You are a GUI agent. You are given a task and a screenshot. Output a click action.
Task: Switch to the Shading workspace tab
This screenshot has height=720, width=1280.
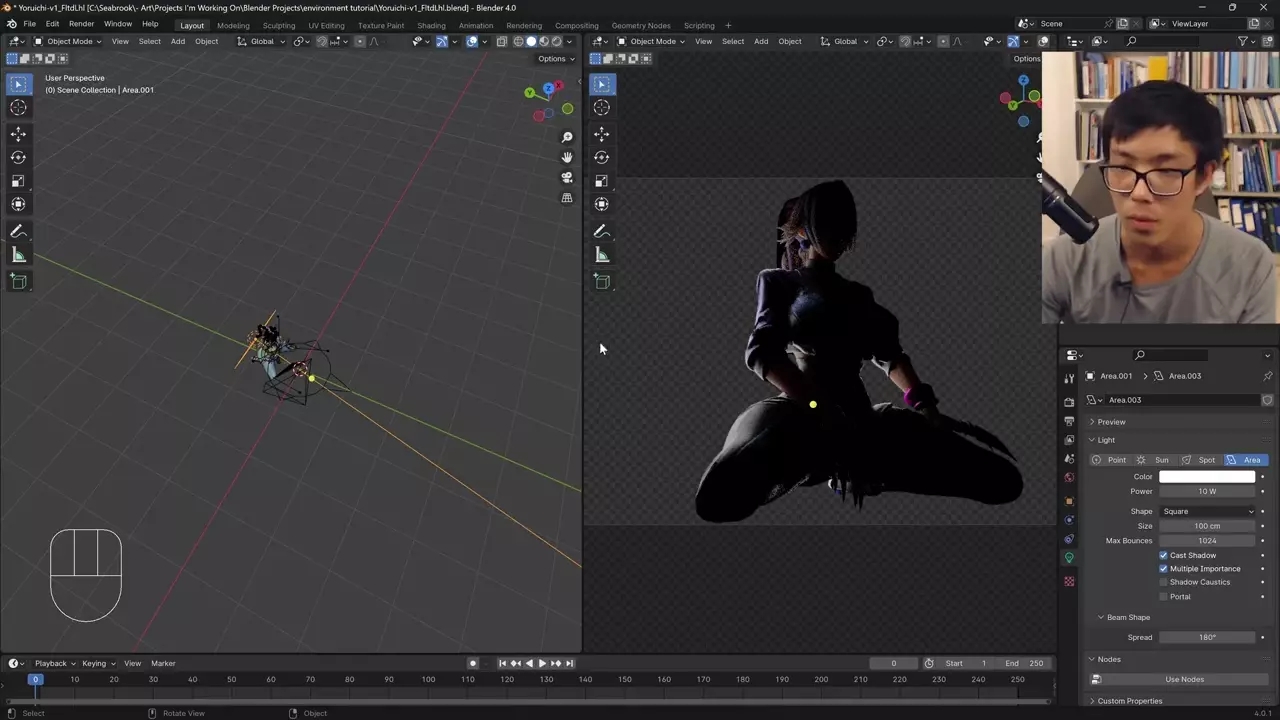point(431,25)
